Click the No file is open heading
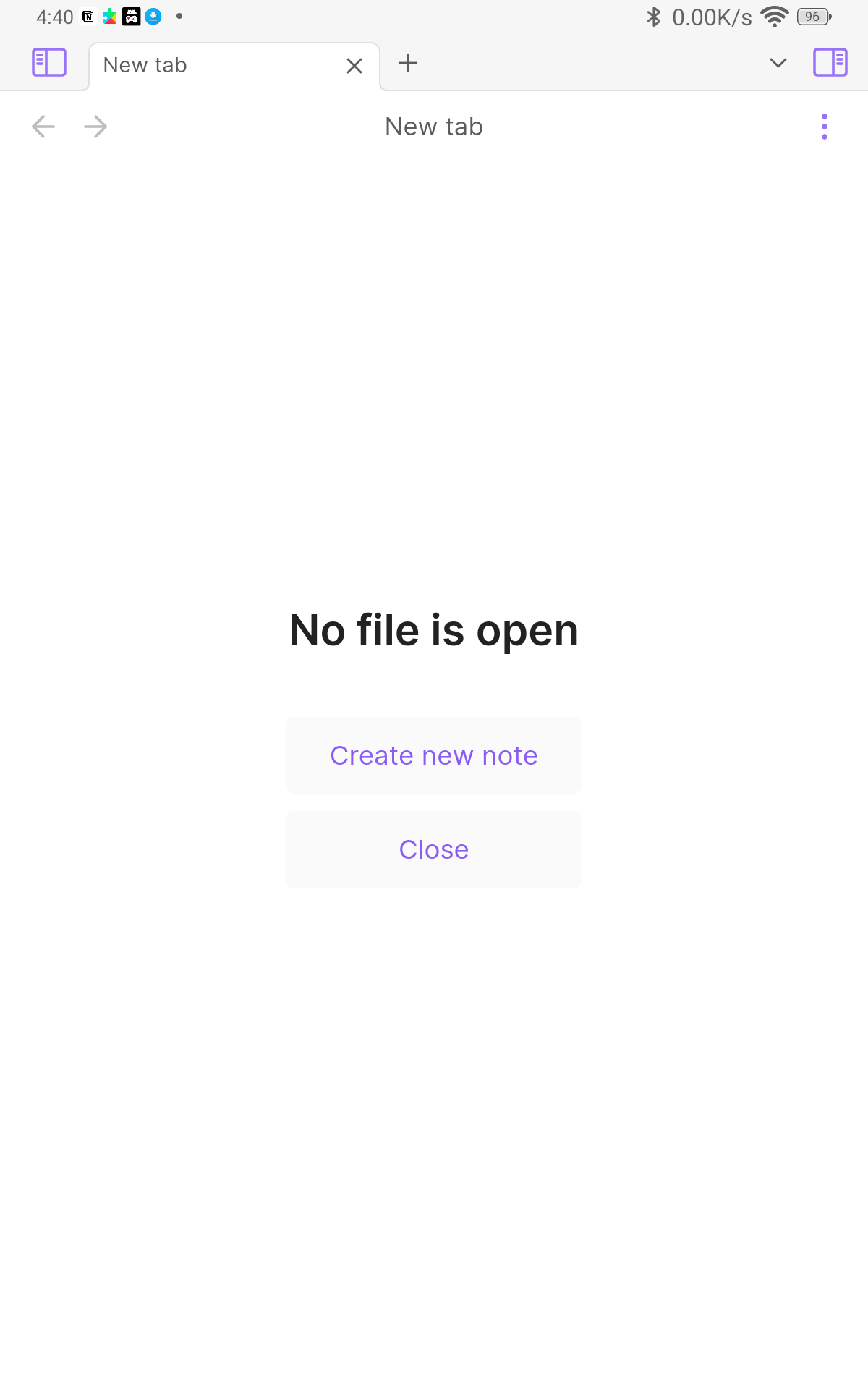868x1389 pixels. click(x=434, y=630)
